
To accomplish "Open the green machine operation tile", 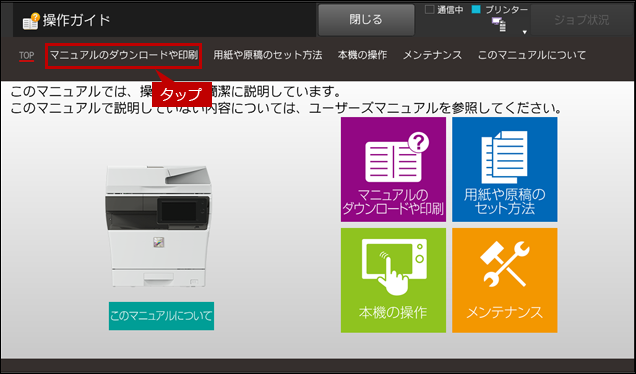I will 393,280.
